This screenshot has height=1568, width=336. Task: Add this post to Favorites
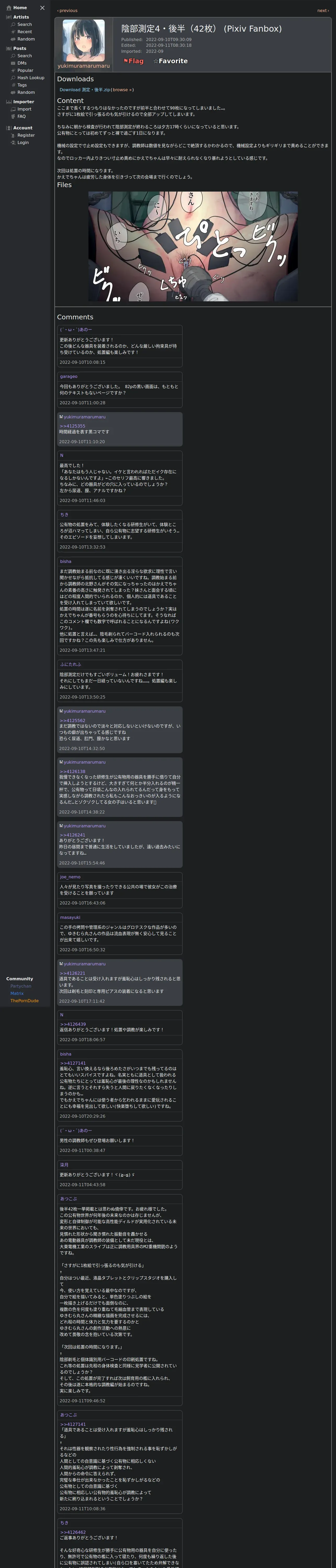(170, 61)
